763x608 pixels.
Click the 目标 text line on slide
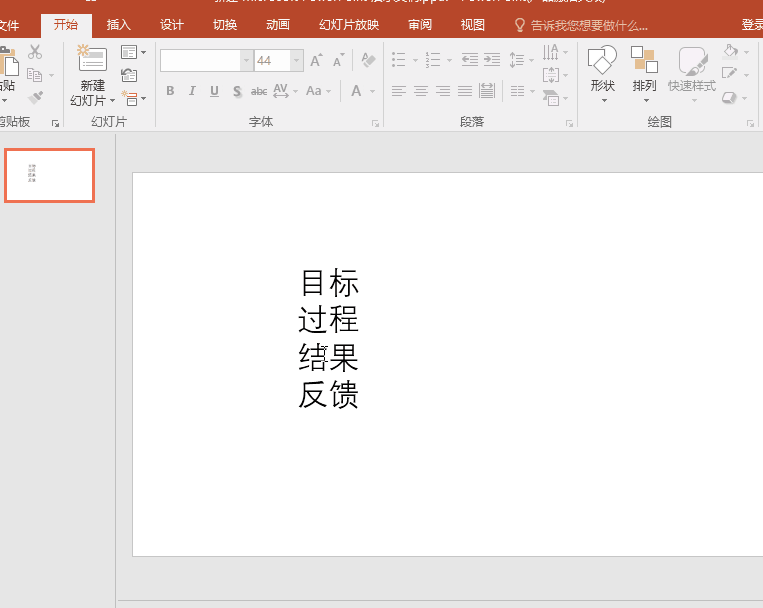pos(329,283)
